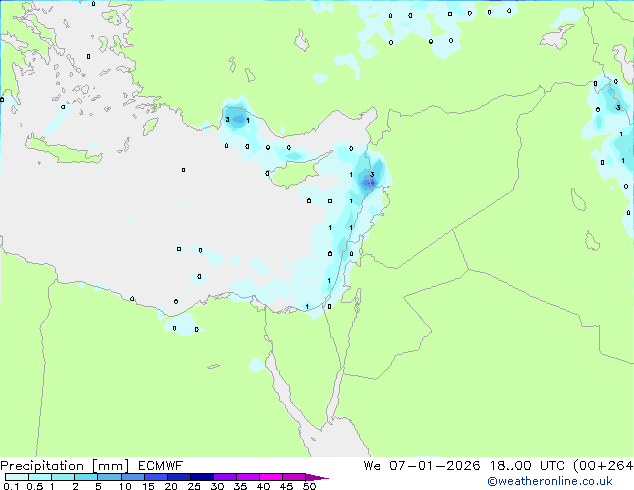This screenshot has width=634, height=490.
Task: Click the legend label '10'
Action: (125, 486)
